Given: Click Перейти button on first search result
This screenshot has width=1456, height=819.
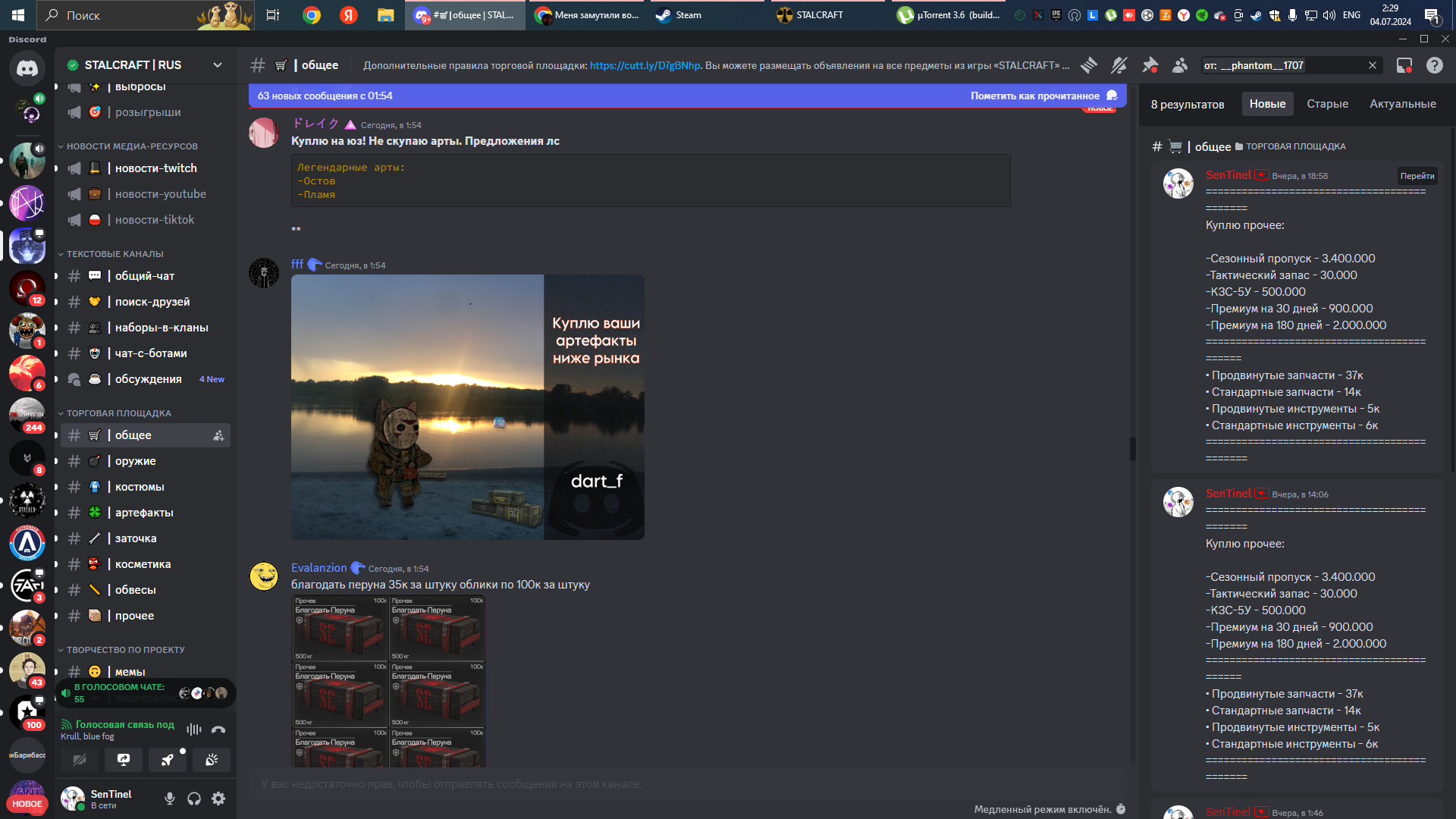Looking at the screenshot, I should pyautogui.click(x=1417, y=176).
